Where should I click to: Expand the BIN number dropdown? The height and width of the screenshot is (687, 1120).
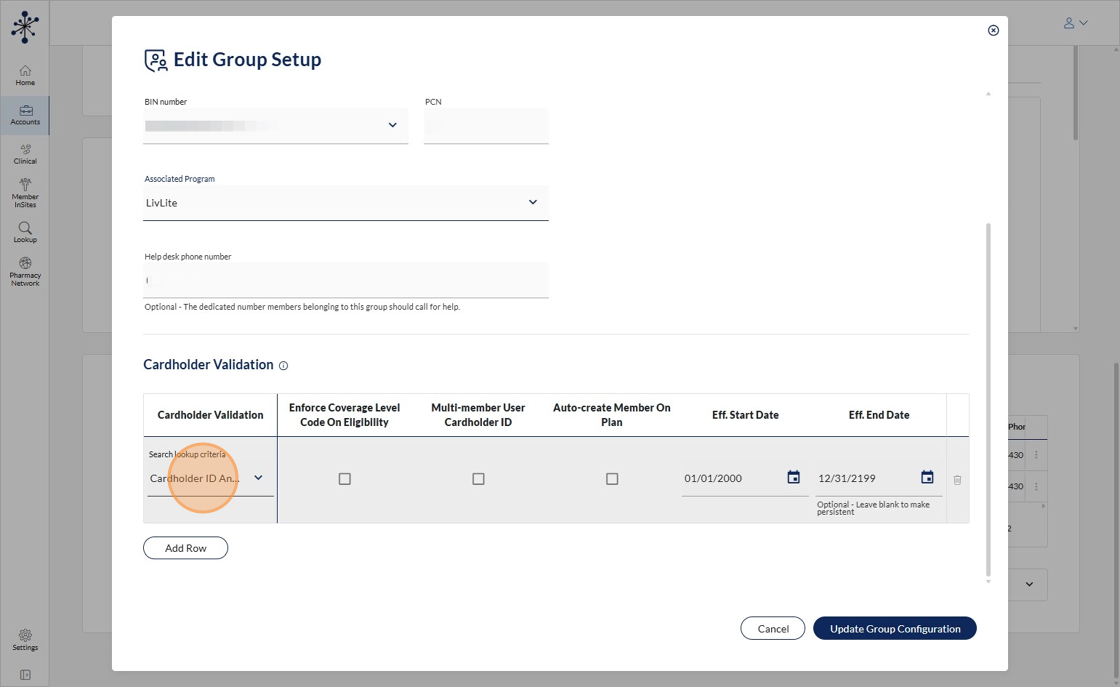[392, 125]
